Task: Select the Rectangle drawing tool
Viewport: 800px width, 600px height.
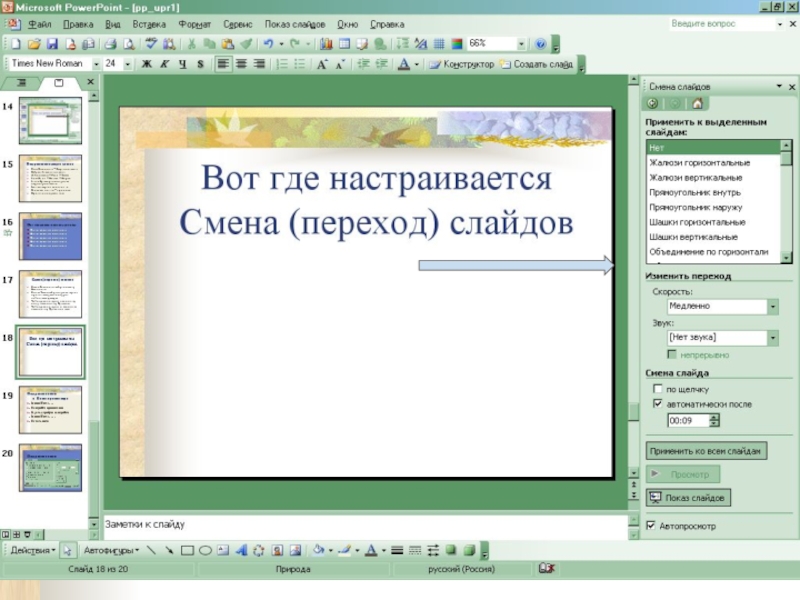Action: pos(187,549)
